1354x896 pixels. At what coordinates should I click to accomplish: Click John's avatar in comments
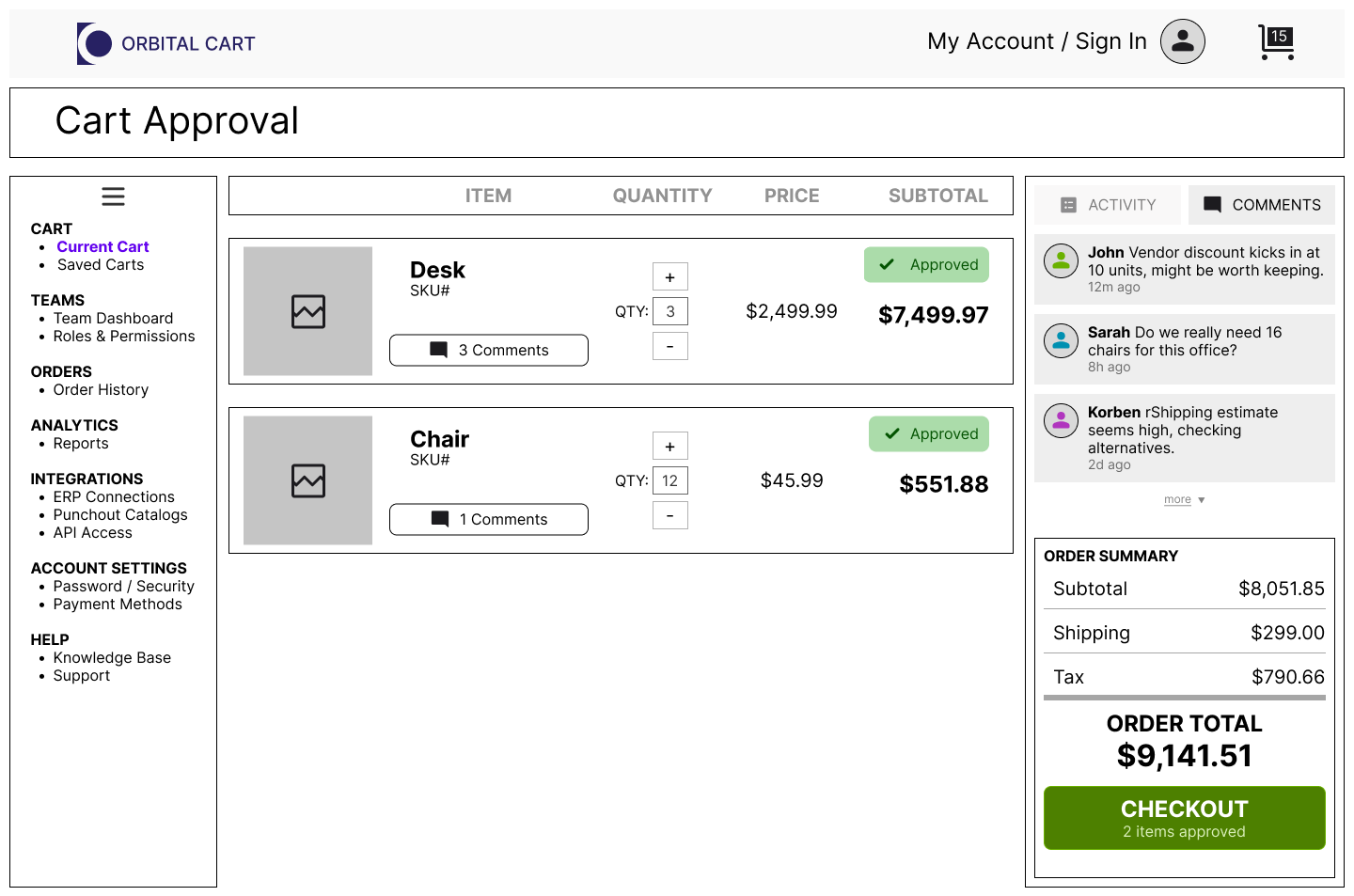point(1061,260)
